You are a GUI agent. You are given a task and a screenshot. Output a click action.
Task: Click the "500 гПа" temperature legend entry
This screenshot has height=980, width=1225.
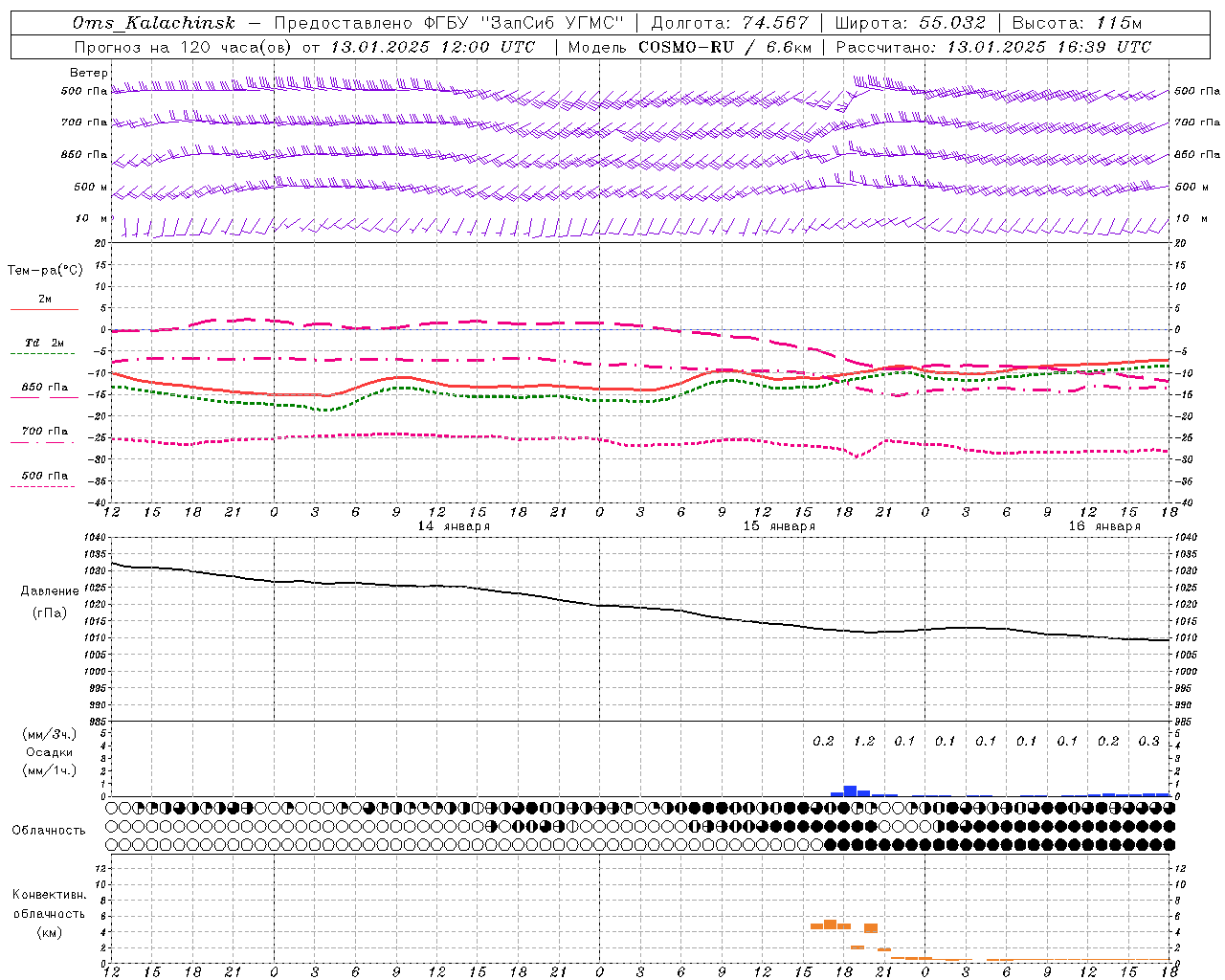[x=45, y=476]
